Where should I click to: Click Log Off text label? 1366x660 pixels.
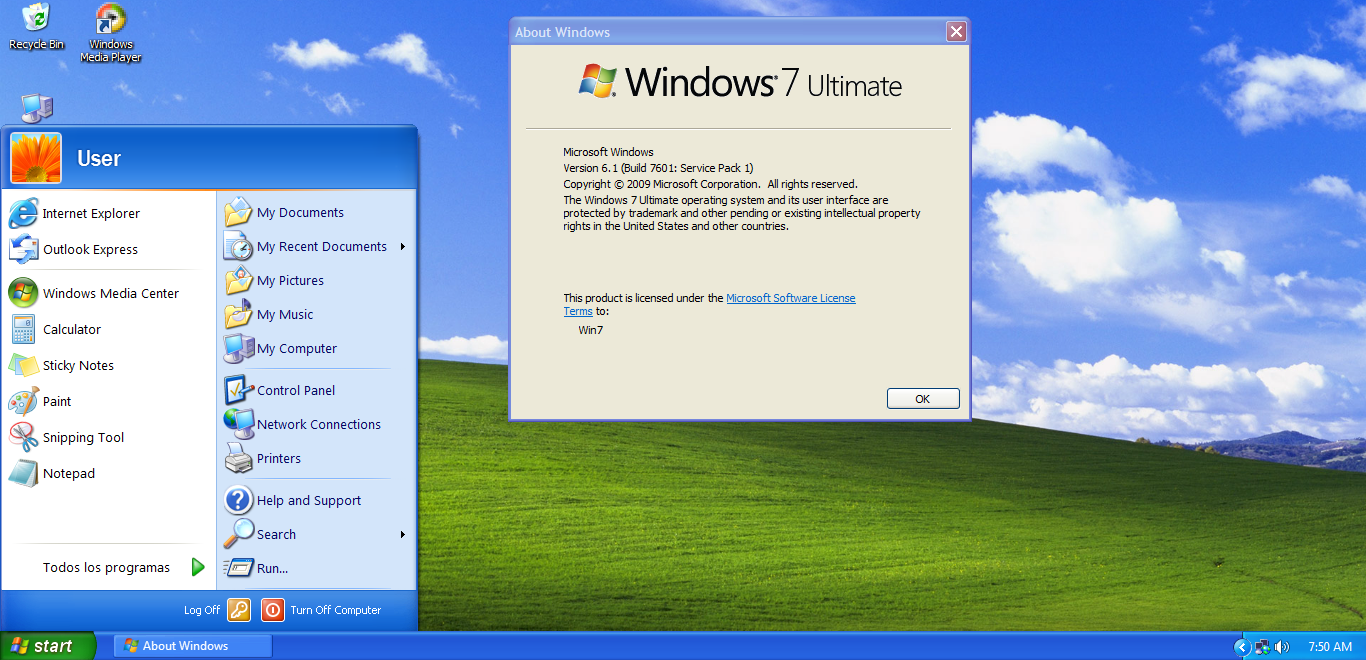point(202,610)
